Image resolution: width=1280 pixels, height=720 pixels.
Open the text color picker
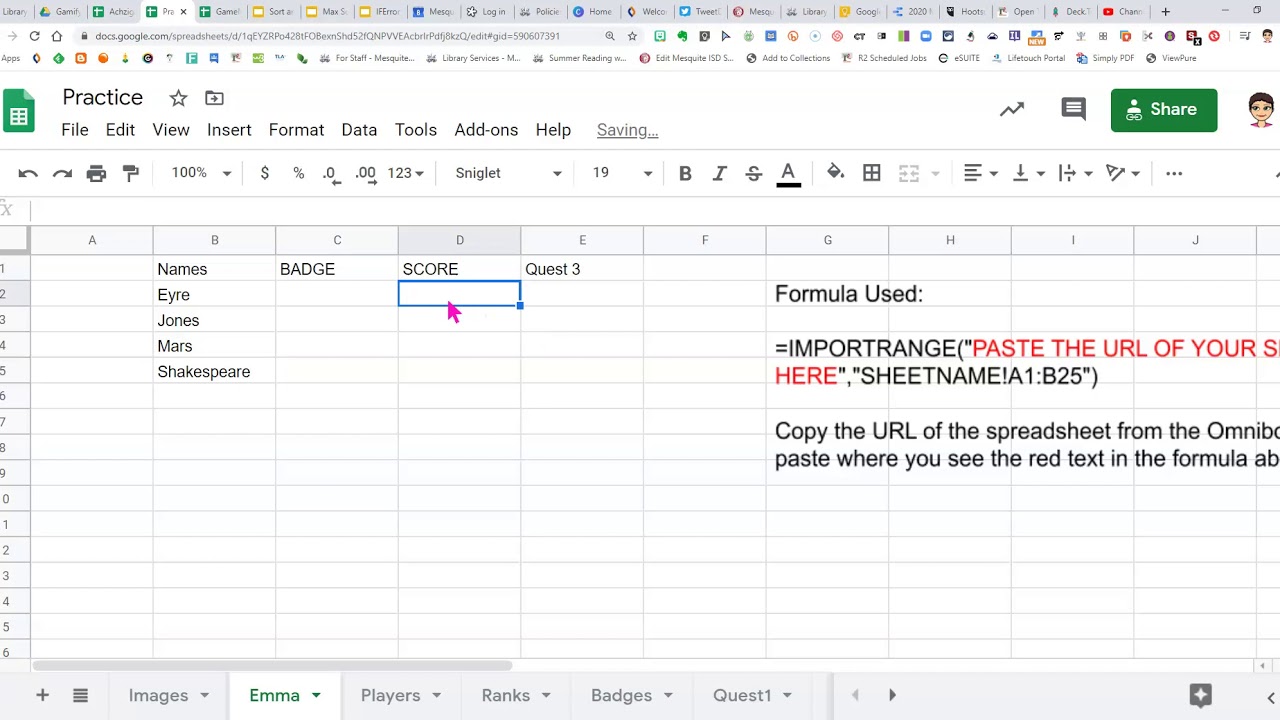[x=788, y=173]
